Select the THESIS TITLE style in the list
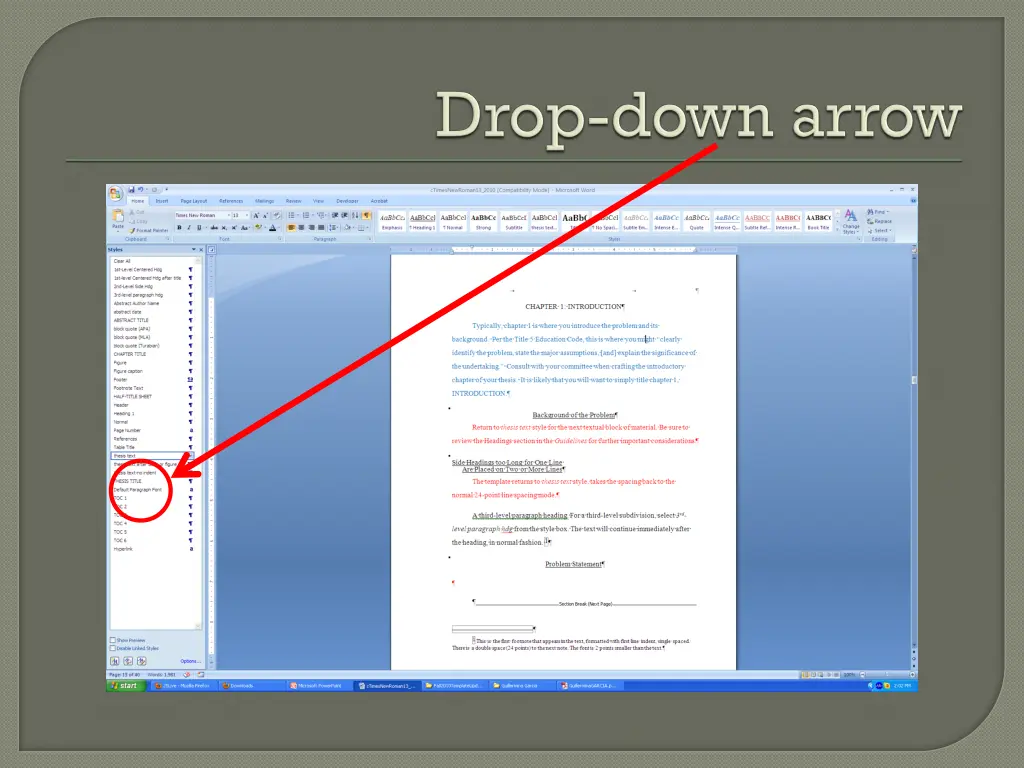This screenshot has width=1024, height=768. point(128,481)
